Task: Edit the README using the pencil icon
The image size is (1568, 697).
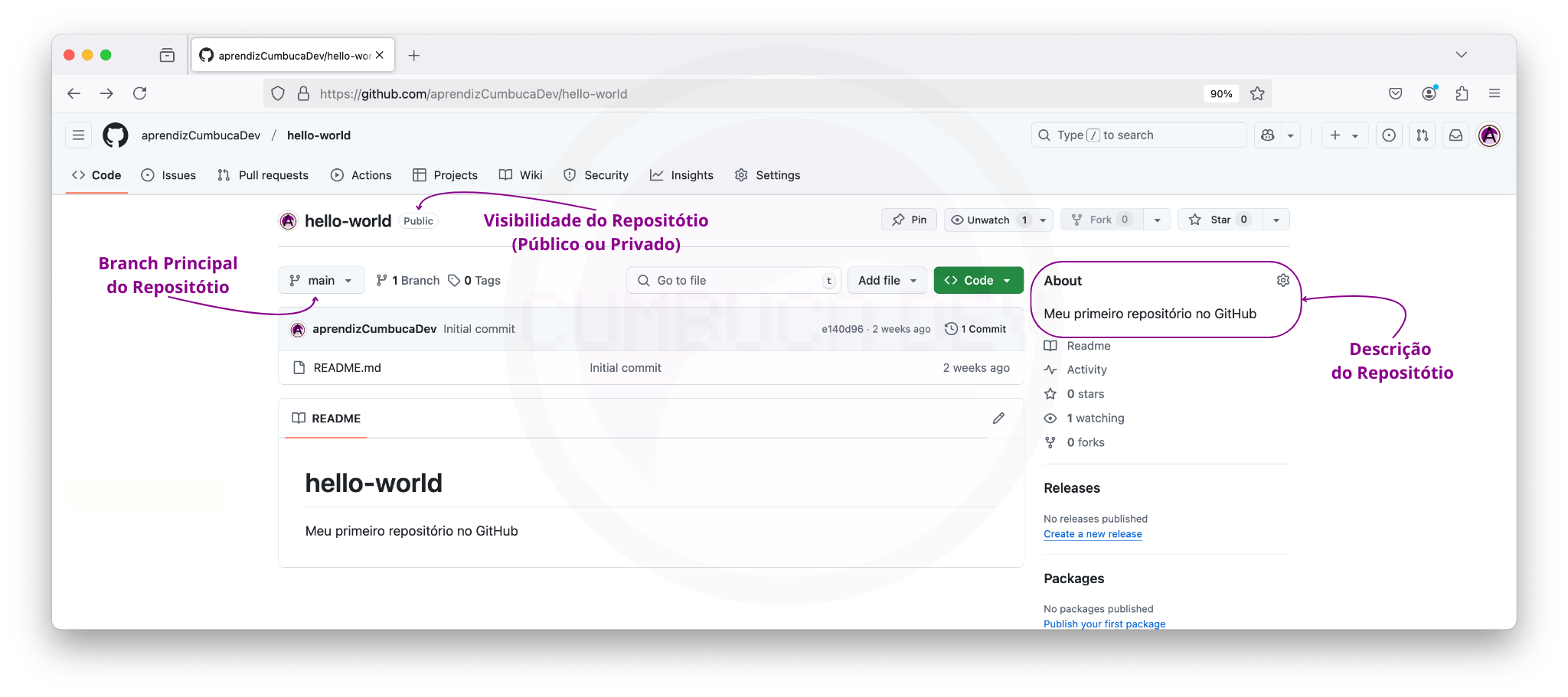Action: [x=998, y=418]
